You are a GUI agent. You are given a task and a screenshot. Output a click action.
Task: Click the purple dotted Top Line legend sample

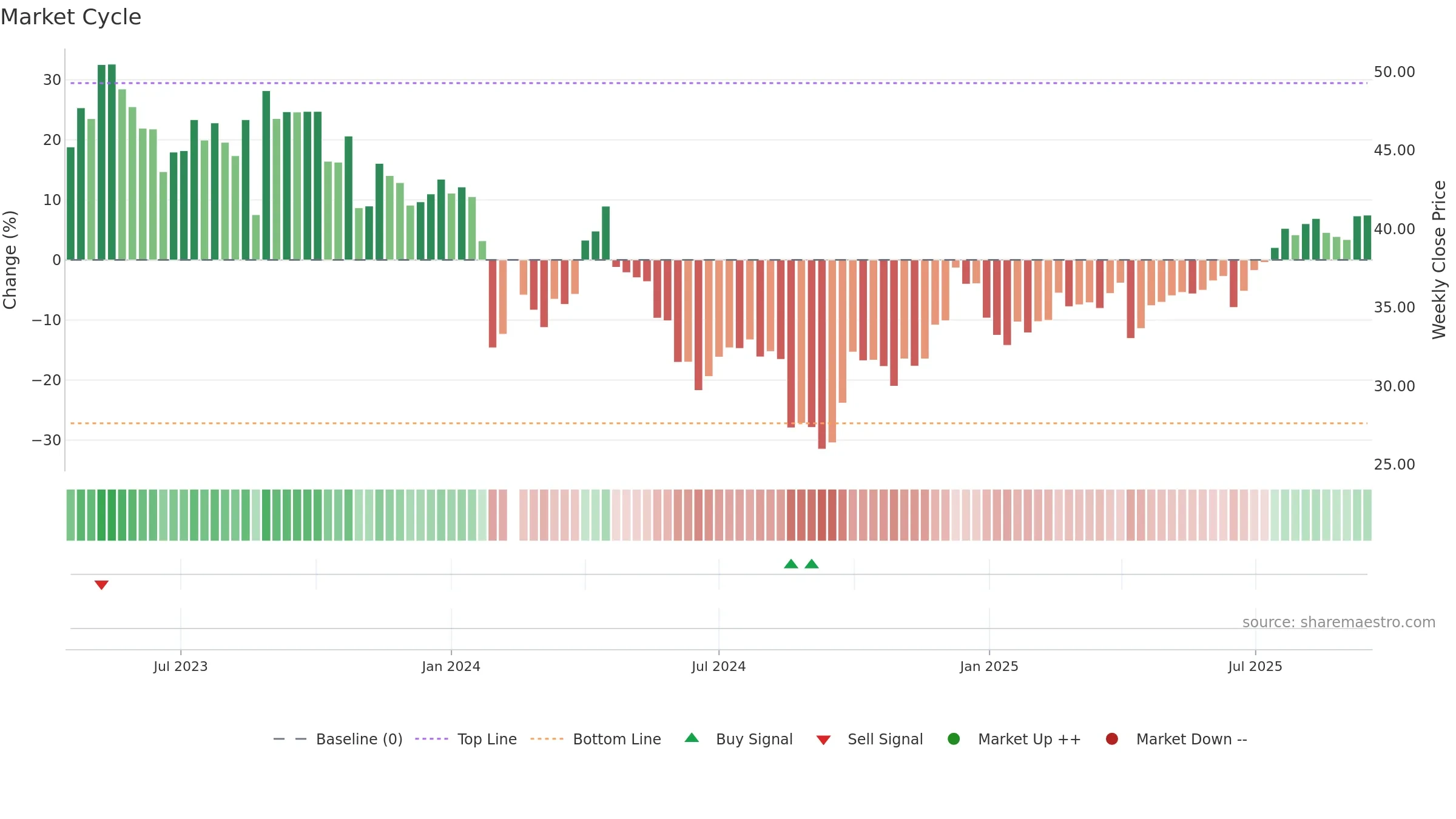[431, 739]
